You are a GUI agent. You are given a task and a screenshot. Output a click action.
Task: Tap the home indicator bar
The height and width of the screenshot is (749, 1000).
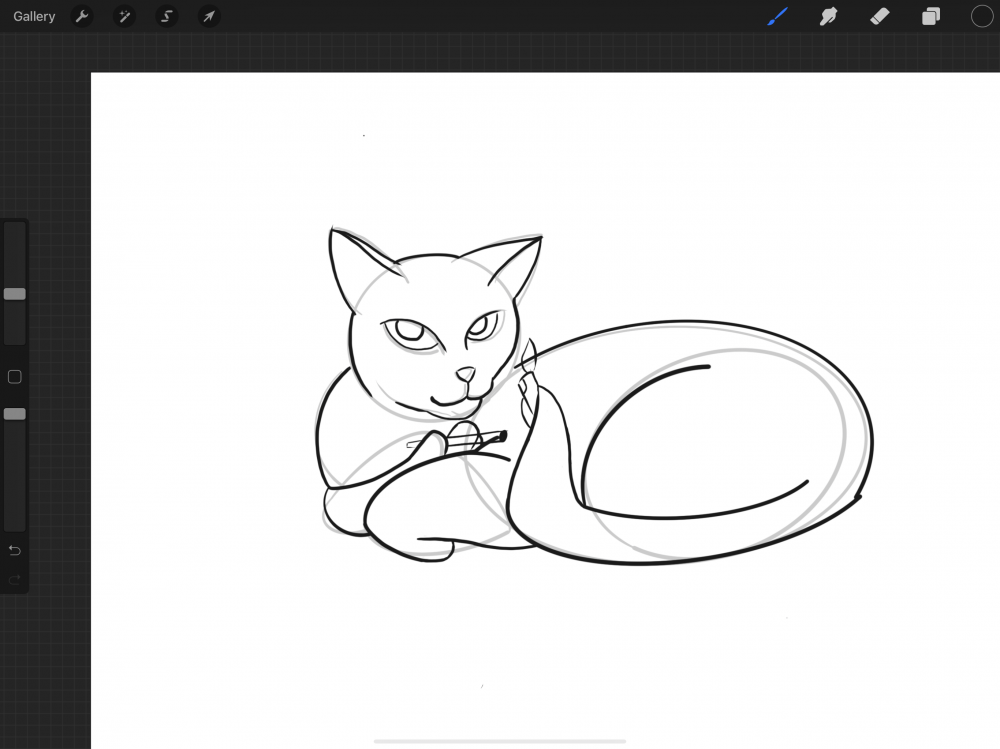point(500,741)
